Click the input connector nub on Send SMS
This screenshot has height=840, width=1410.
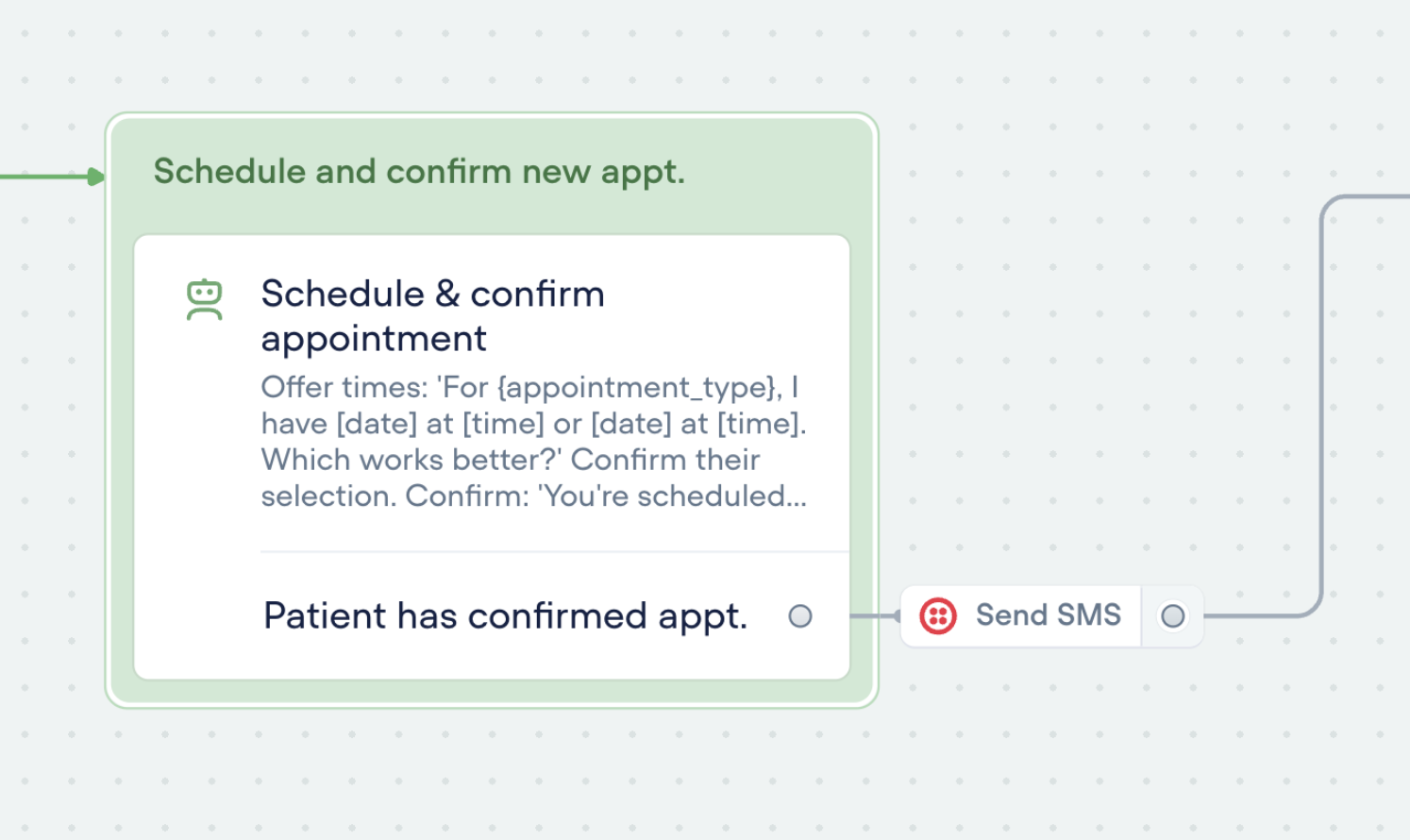(897, 616)
